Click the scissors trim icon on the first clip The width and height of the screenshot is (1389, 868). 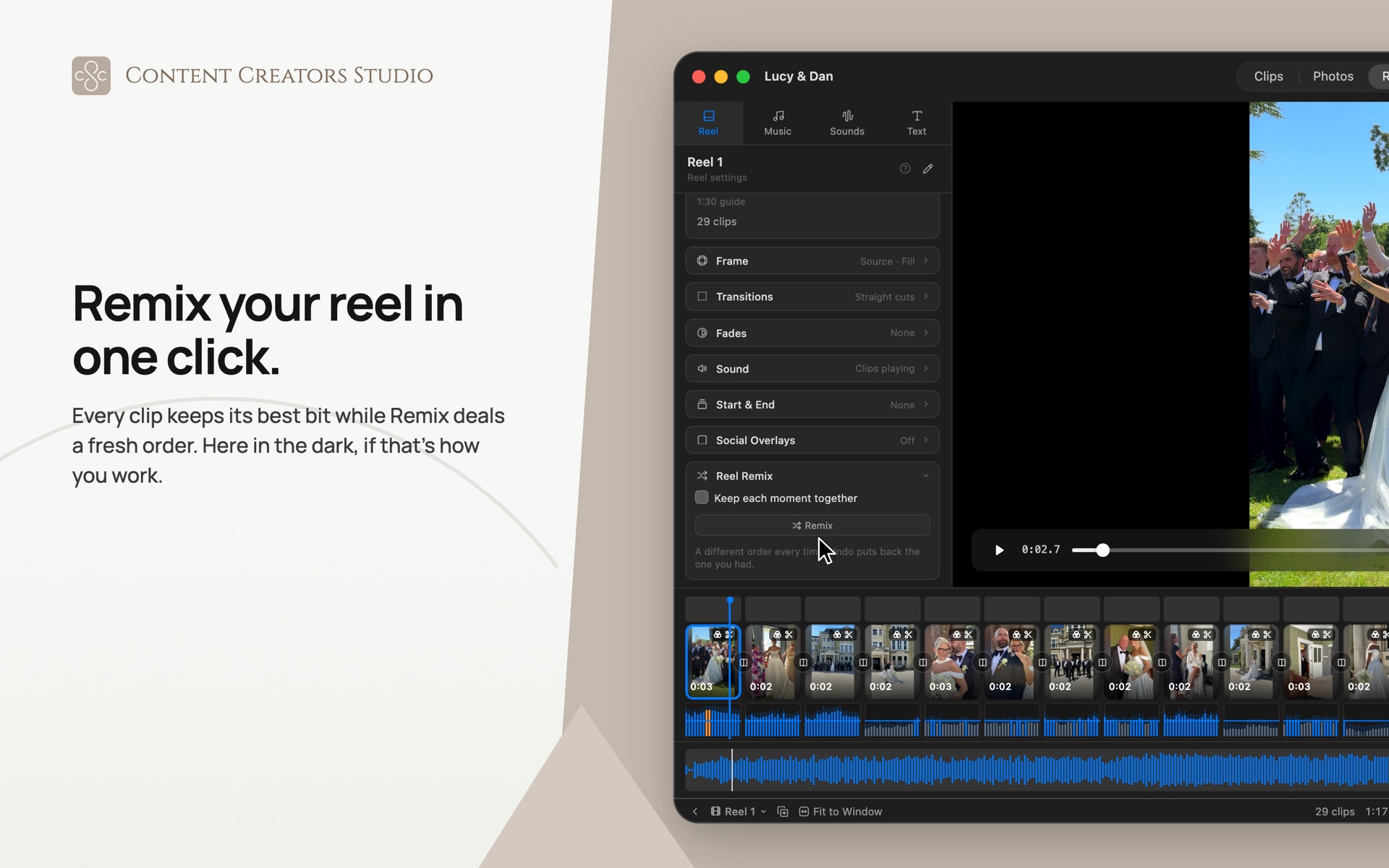point(729,634)
